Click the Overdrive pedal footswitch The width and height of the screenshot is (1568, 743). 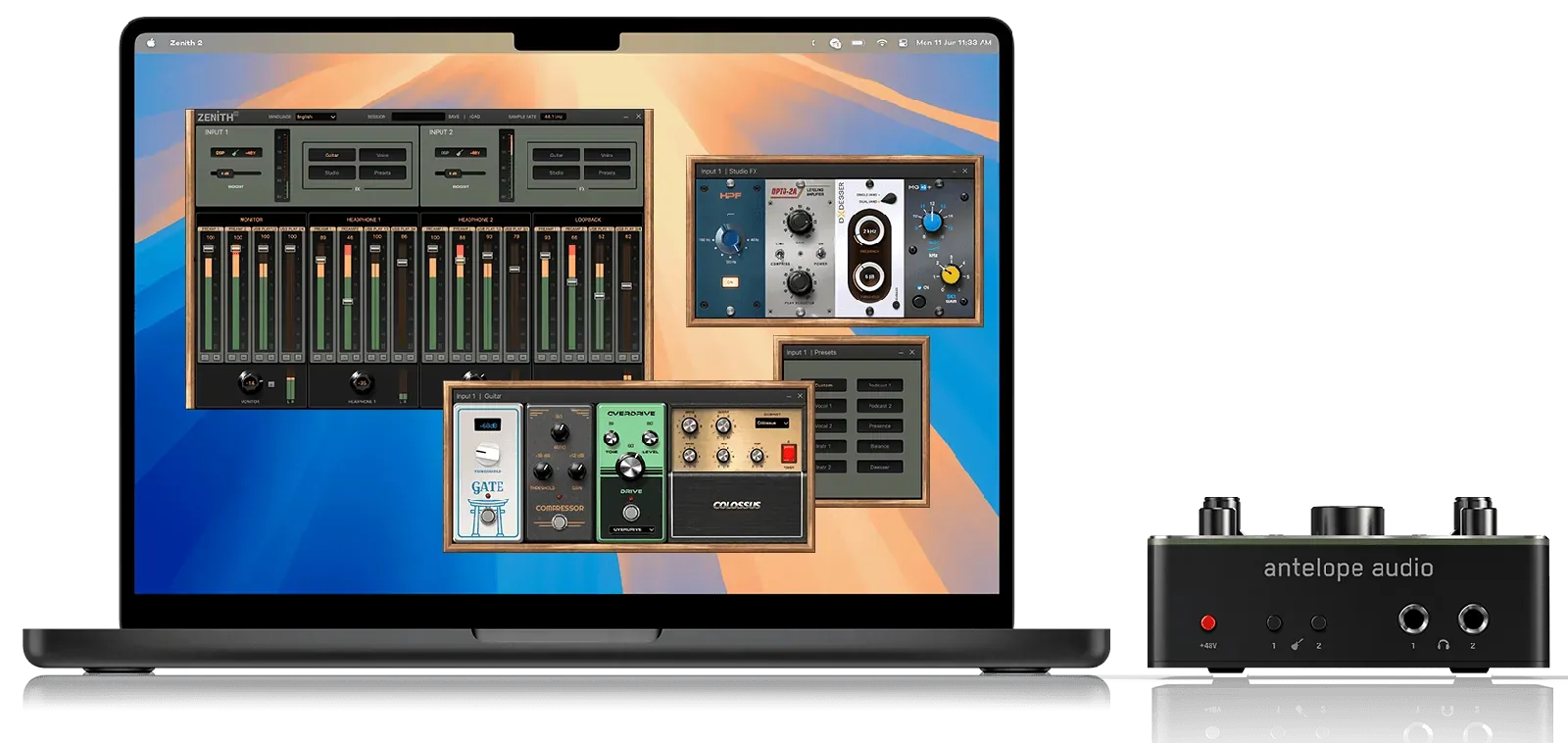click(x=631, y=513)
